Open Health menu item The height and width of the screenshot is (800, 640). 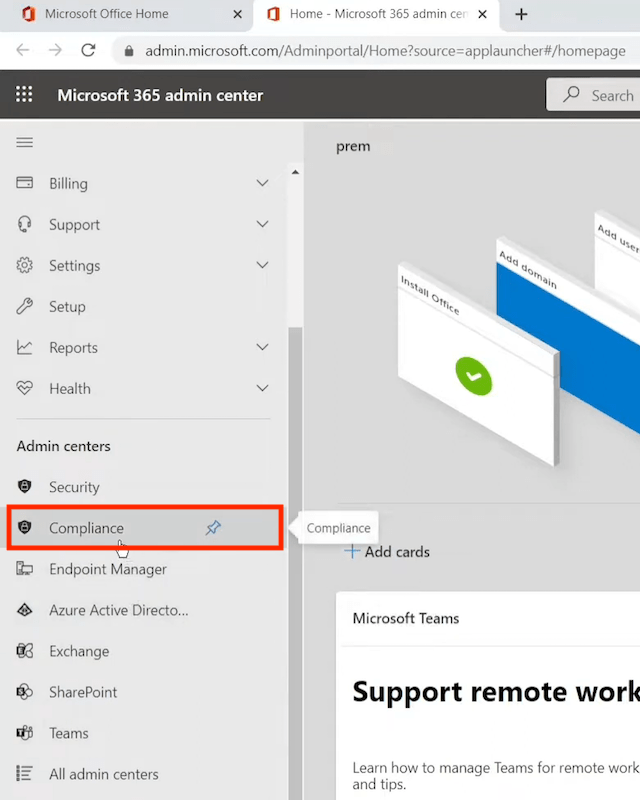coord(143,388)
